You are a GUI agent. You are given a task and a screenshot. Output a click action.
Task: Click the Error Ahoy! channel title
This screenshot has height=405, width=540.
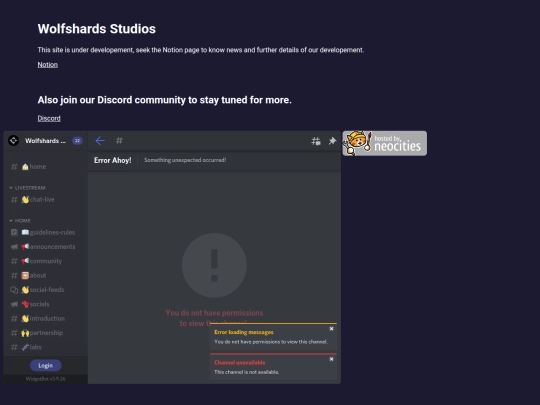click(113, 160)
